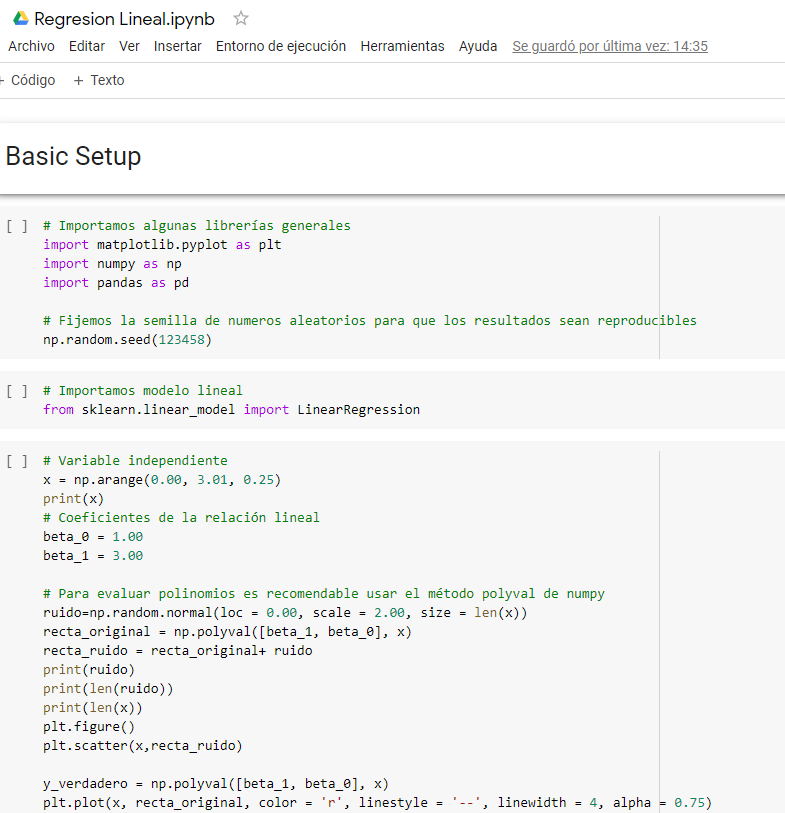Click the x = np.arange line

(162, 480)
